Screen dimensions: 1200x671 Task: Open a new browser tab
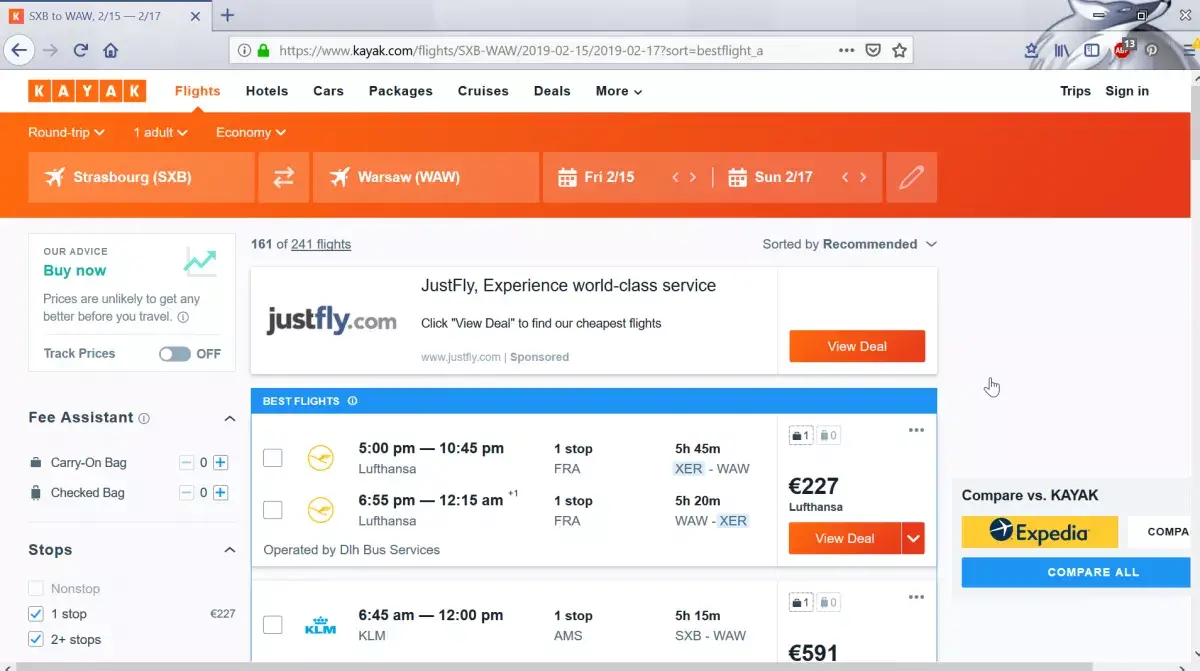point(228,15)
